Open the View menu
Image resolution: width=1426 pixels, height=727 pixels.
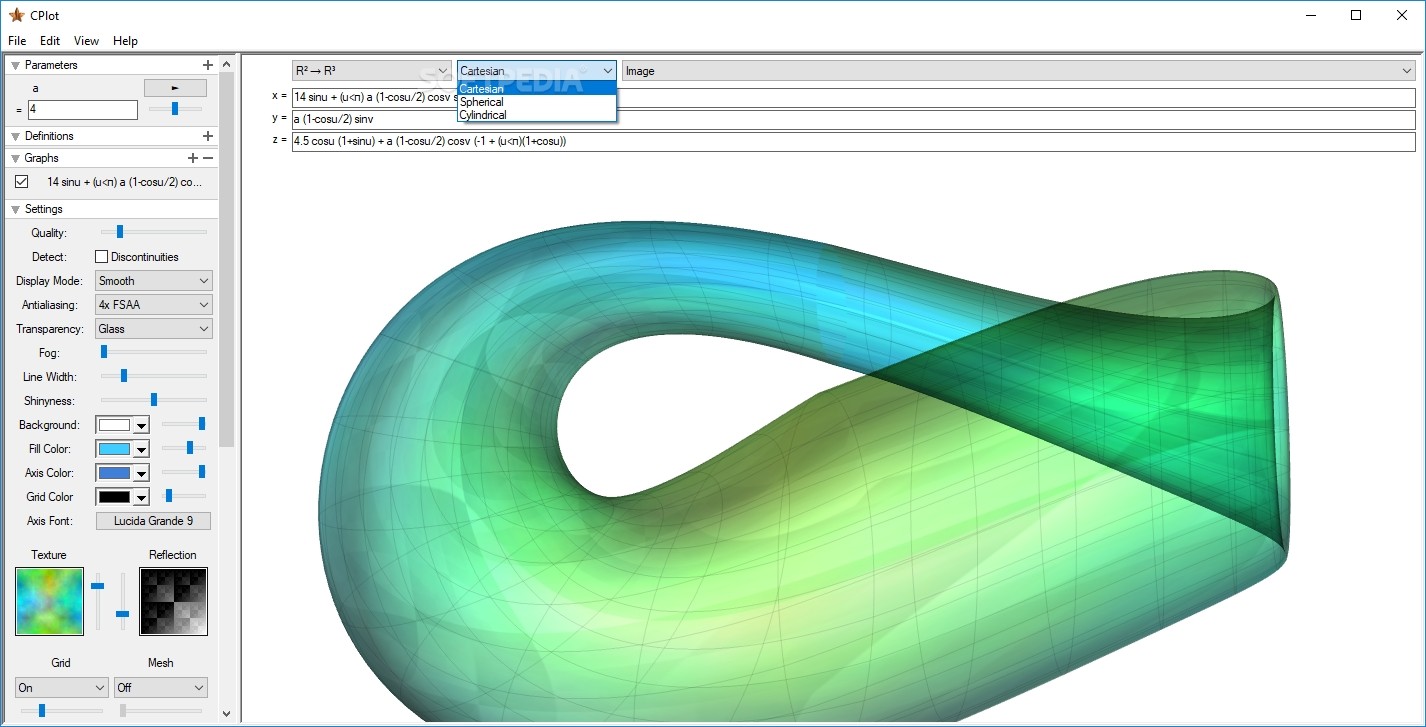[x=86, y=41]
